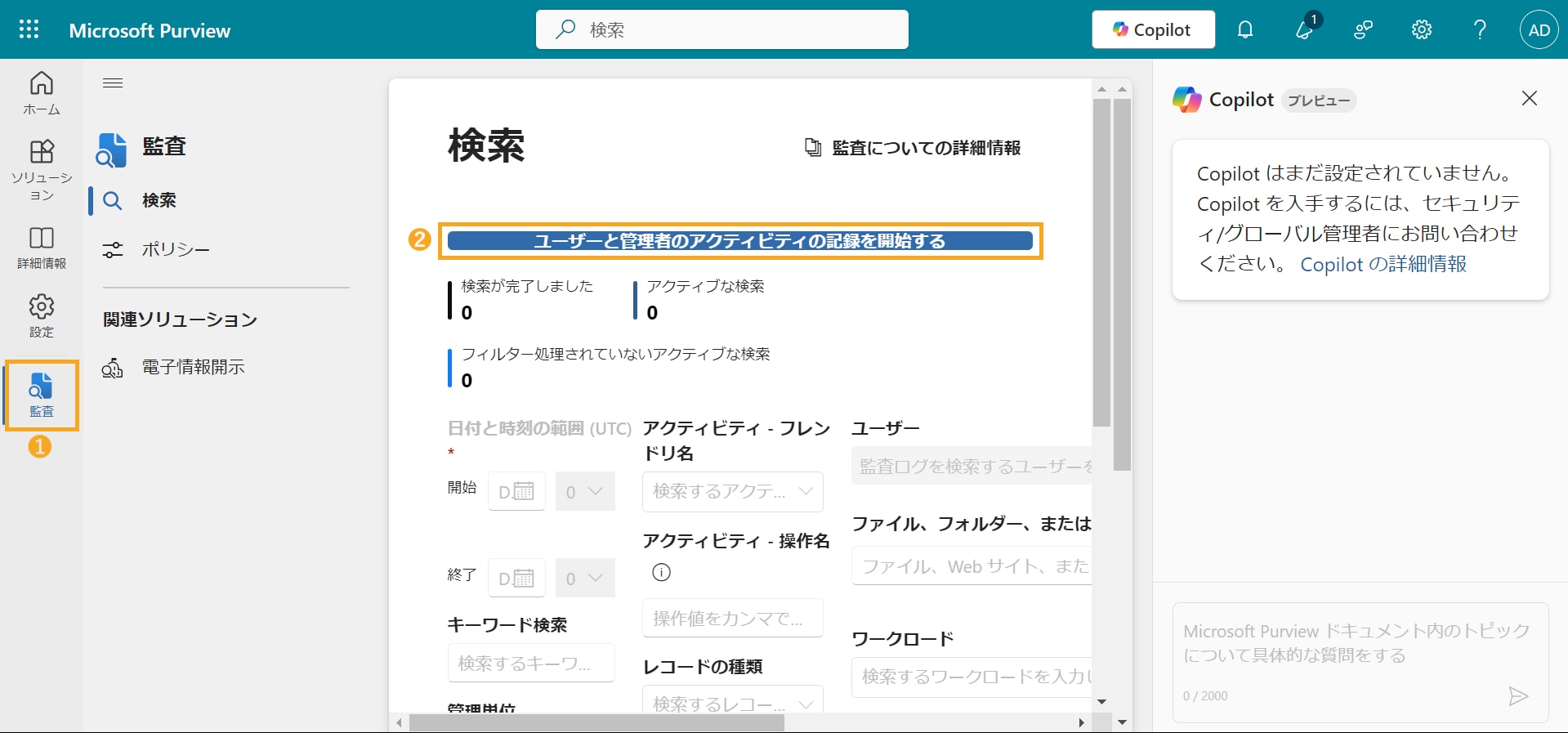Expand the 開始 time dropdown

585,492
